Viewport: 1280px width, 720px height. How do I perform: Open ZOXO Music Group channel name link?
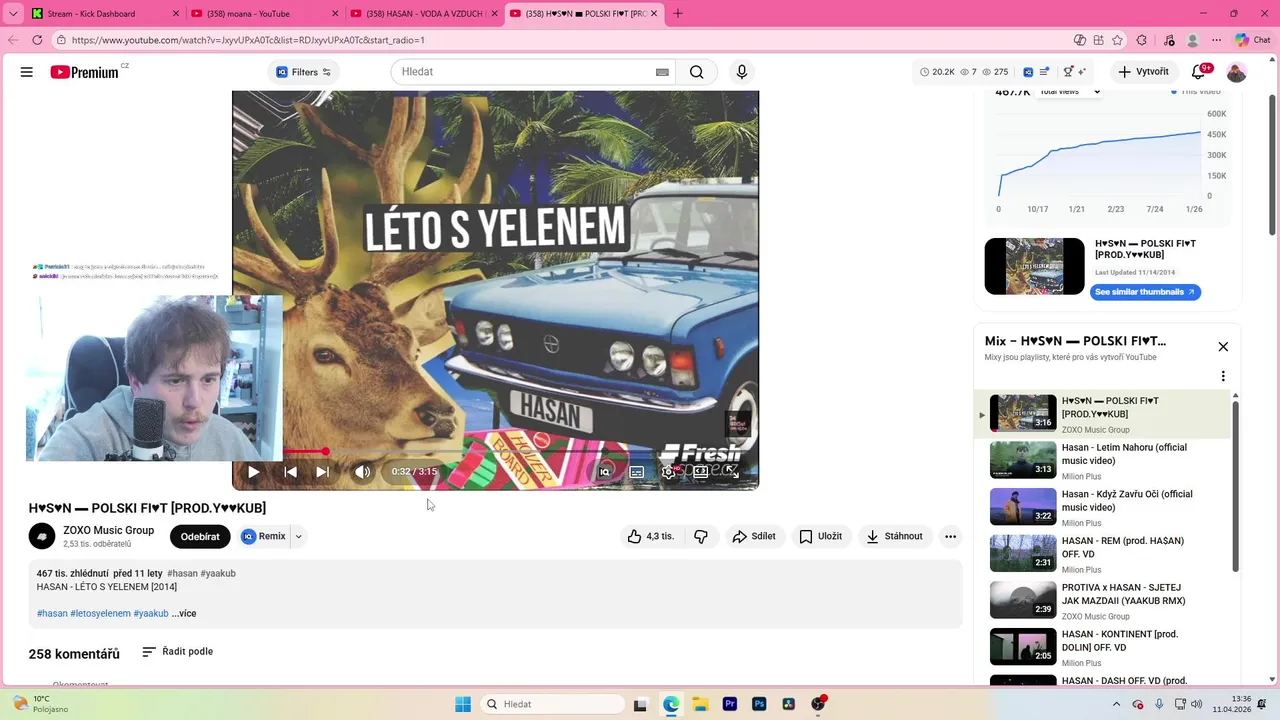(108, 530)
